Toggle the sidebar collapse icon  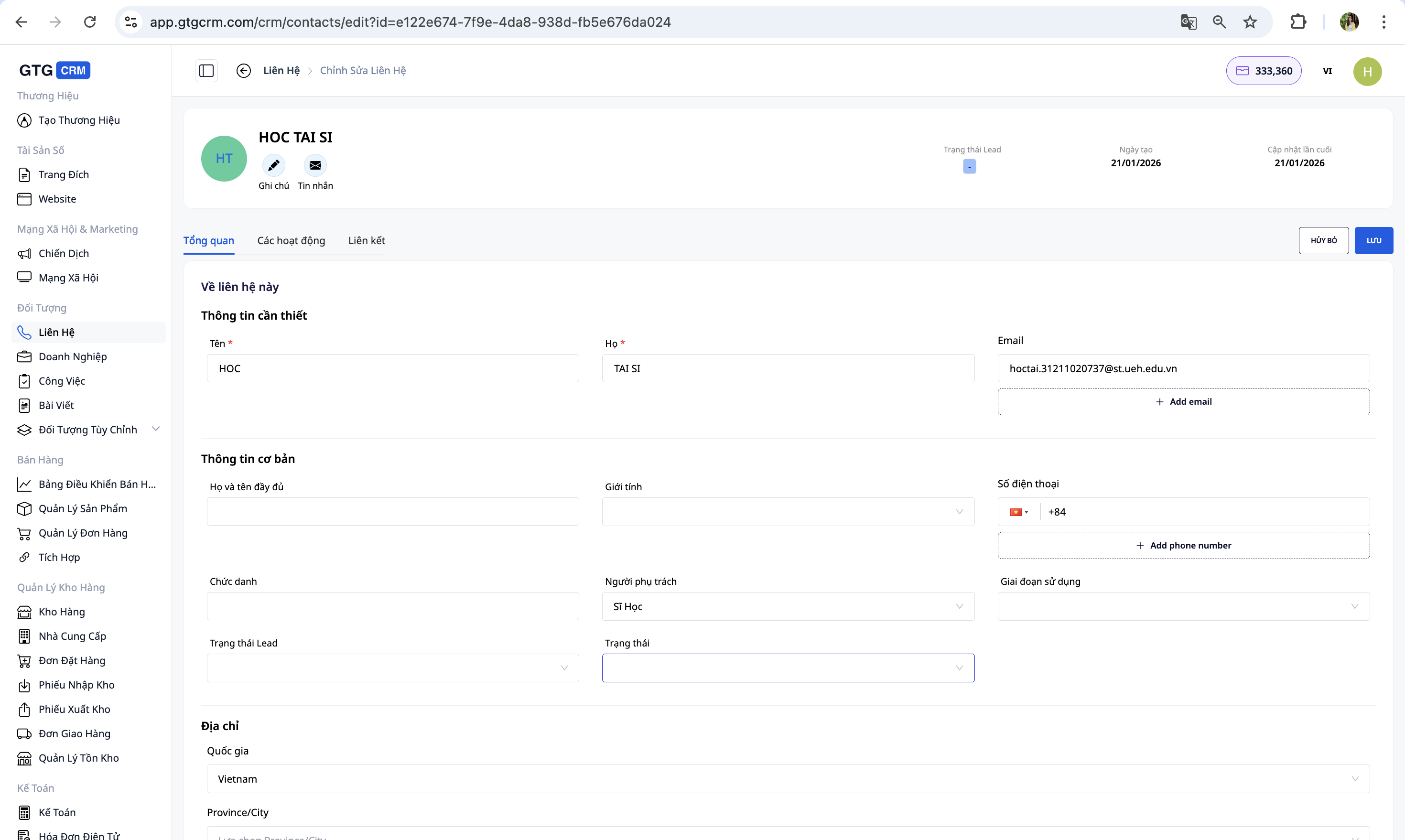click(206, 71)
